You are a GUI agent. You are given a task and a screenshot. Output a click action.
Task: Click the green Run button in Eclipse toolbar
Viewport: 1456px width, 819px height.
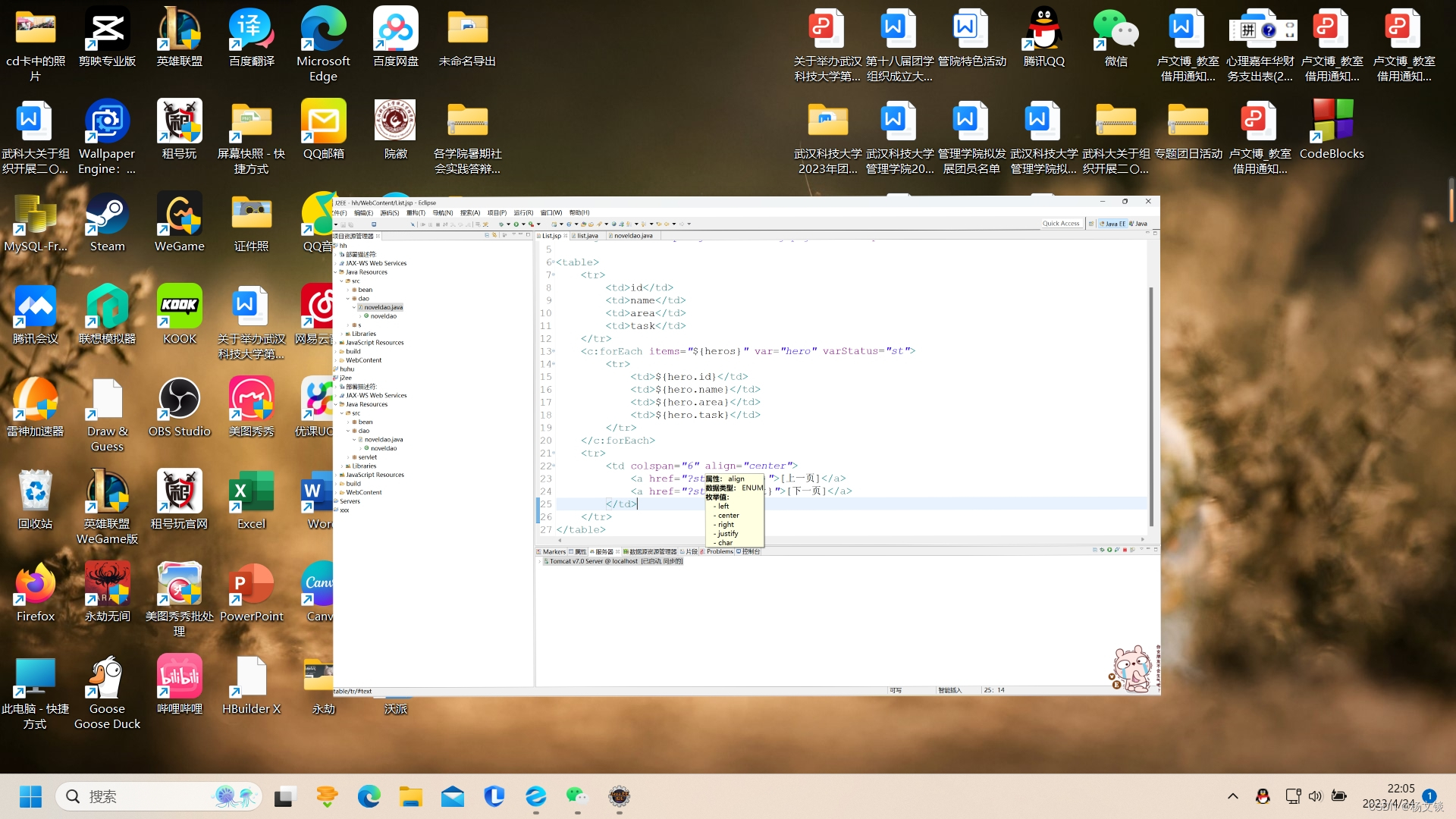coord(516,224)
